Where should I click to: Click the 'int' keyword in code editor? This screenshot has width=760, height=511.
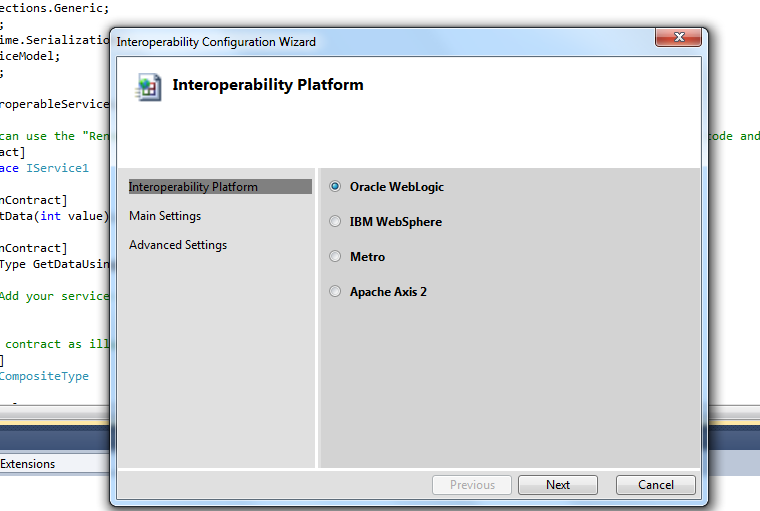pyautogui.click(x=50, y=216)
